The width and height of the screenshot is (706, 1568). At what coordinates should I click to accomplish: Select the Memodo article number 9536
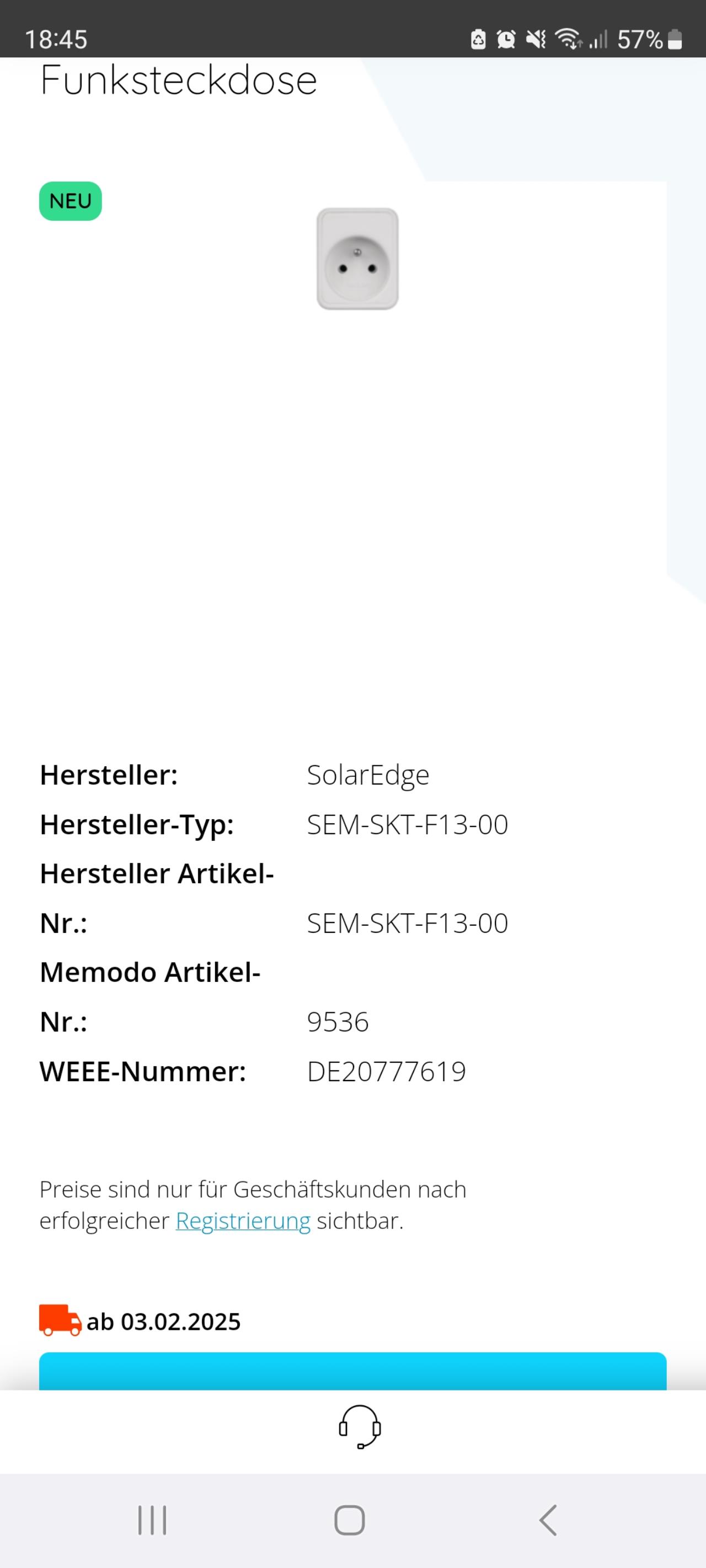pos(338,1022)
